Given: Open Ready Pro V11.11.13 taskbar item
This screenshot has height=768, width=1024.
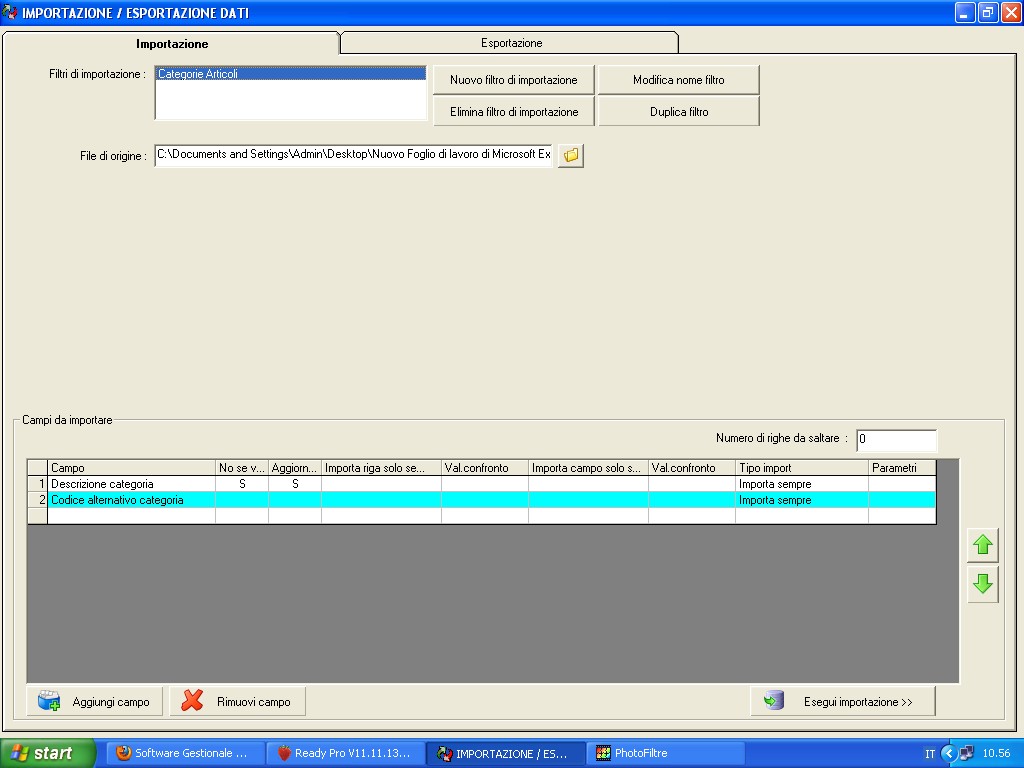Looking at the screenshot, I should (346, 753).
